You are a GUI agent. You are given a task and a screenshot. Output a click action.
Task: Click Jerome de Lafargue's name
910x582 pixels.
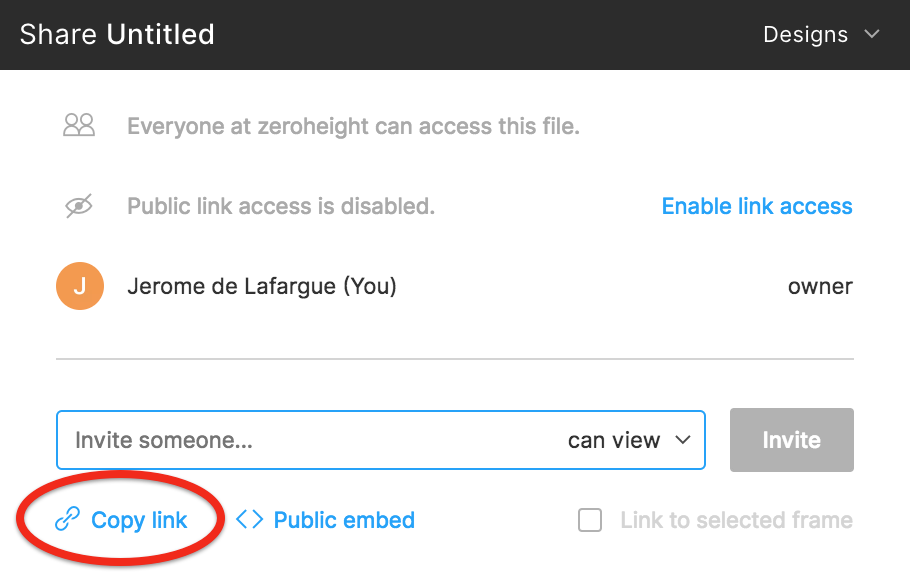pos(262,287)
